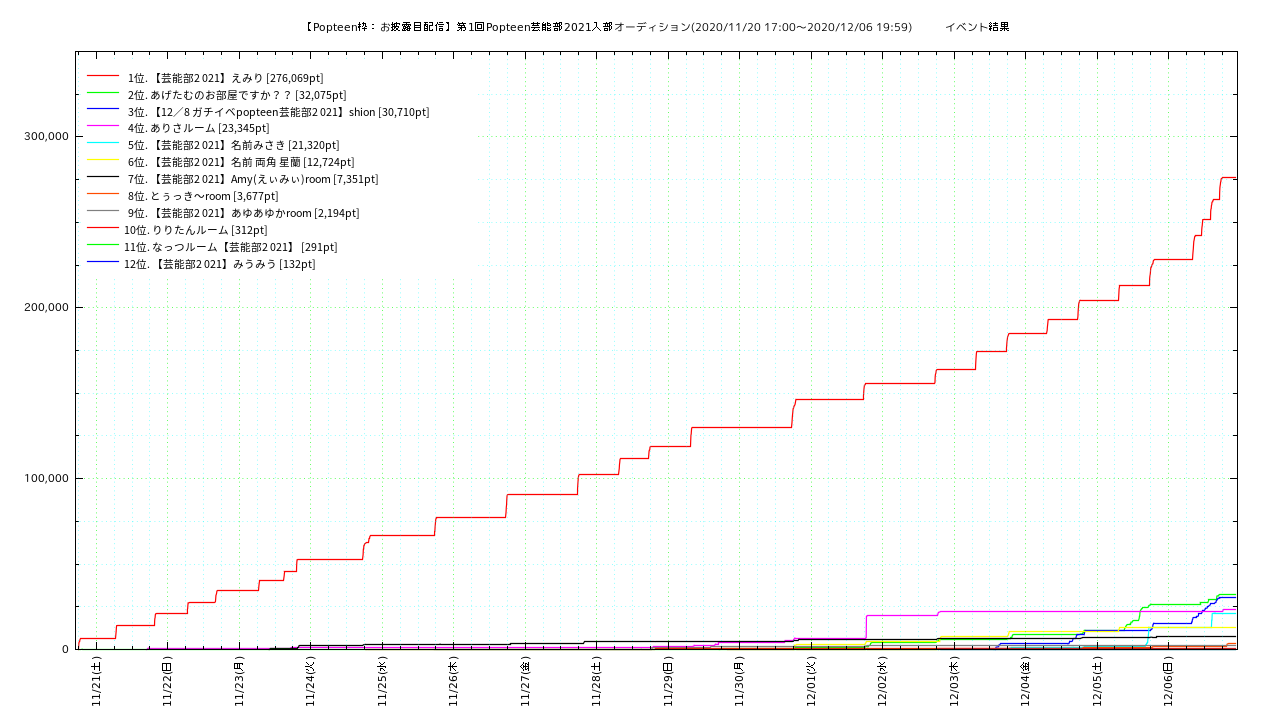The image size is (1280, 720).
Task: Click the 300,000 y-axis label
Action: tap(45, 136)
